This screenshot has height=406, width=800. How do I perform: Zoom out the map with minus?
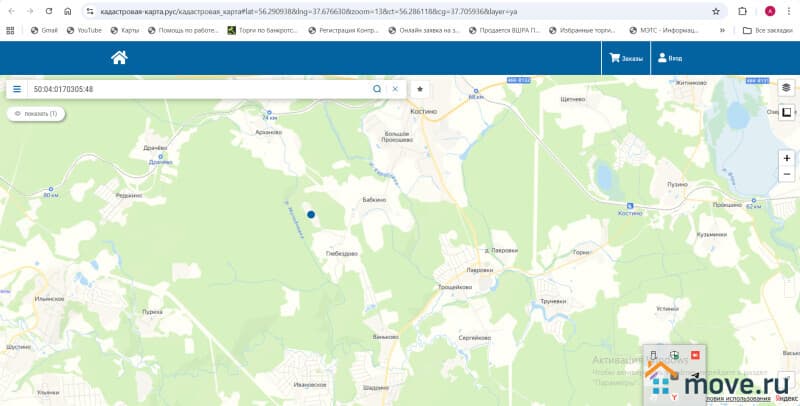[x=786, y=174]
